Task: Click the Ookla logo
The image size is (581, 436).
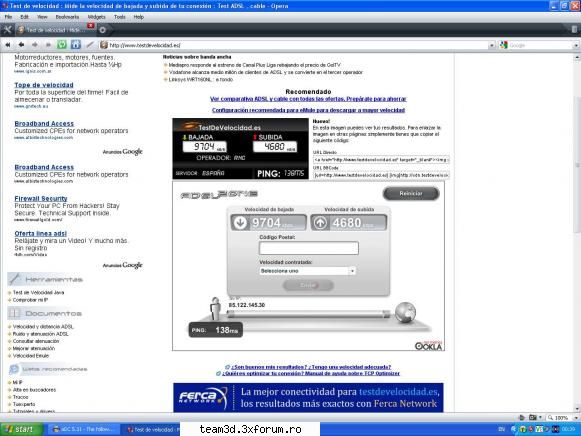Action: (428, 346)
